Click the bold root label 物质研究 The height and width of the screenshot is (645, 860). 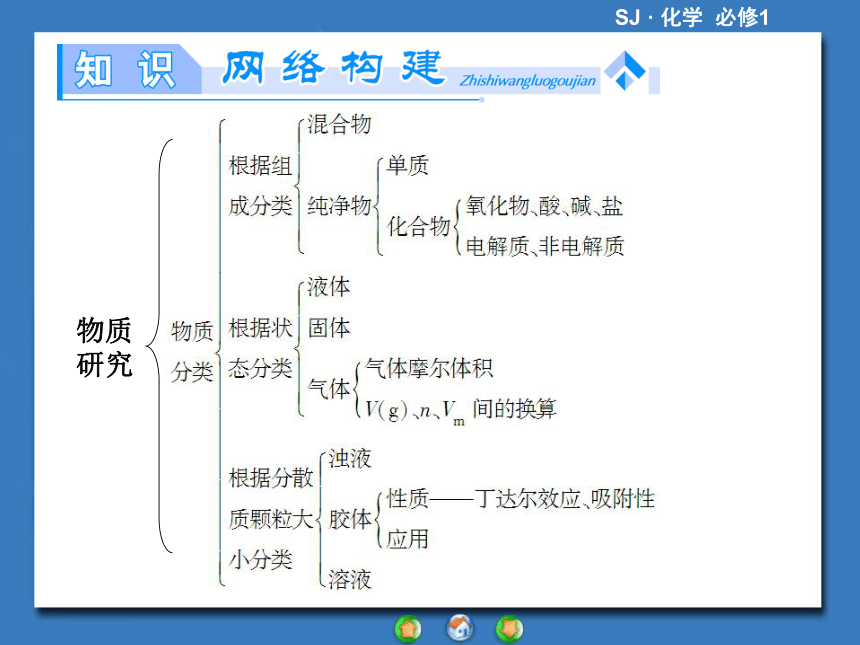pos(104,347)
